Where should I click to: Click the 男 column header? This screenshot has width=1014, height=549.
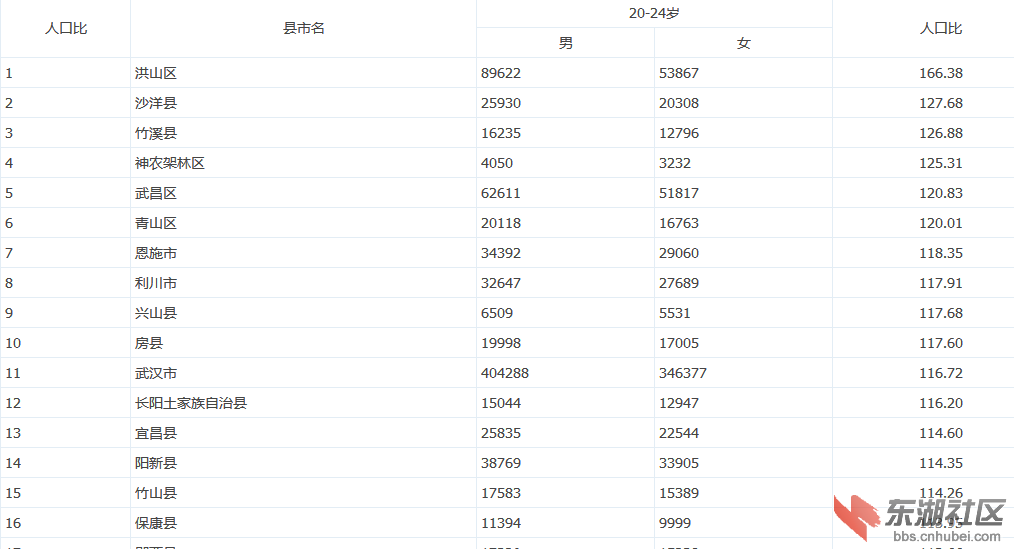tap(565, 43)
